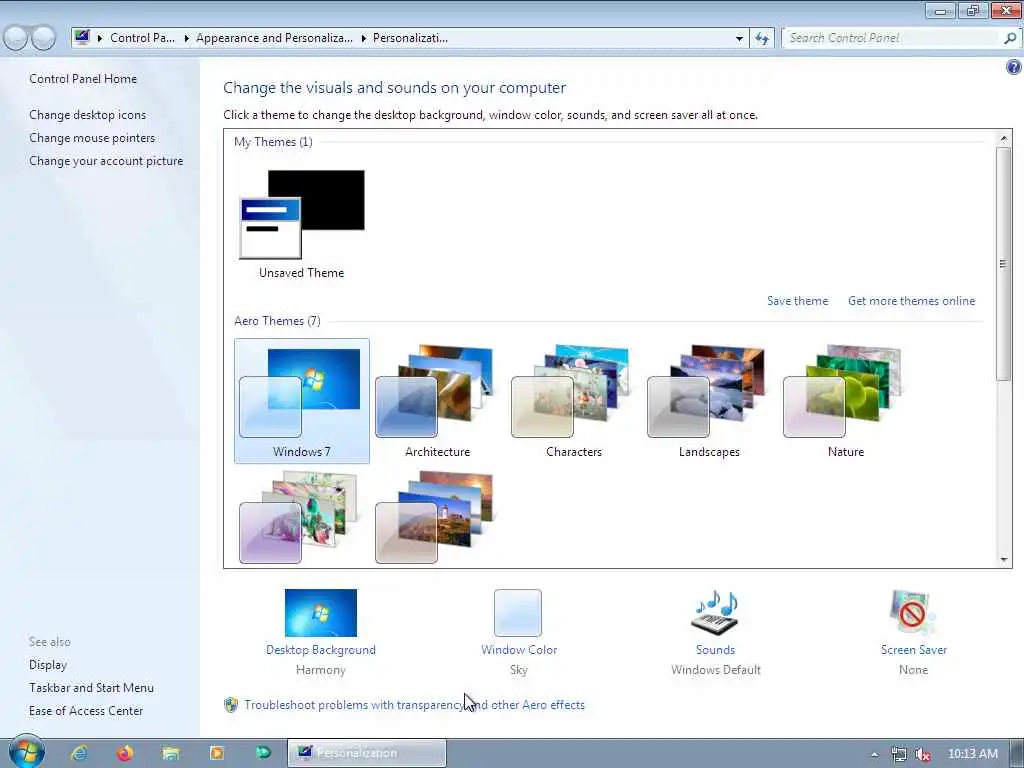Apply the Nature theme
The width and height of the screenshot is (1024, 768).
pyautogui.click(x=845, y=400)
